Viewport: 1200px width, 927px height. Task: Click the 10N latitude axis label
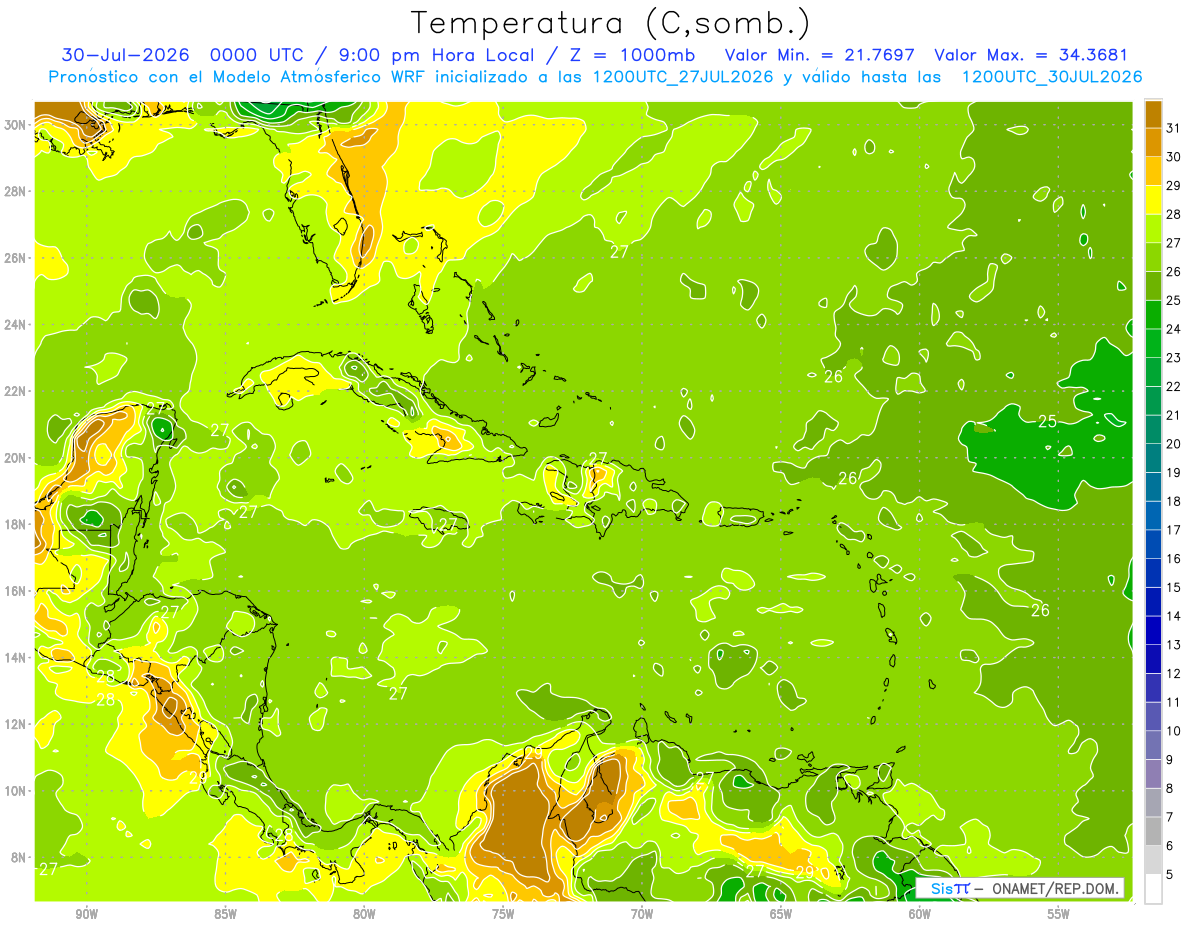pyautogui.click(x=17, y=791)
